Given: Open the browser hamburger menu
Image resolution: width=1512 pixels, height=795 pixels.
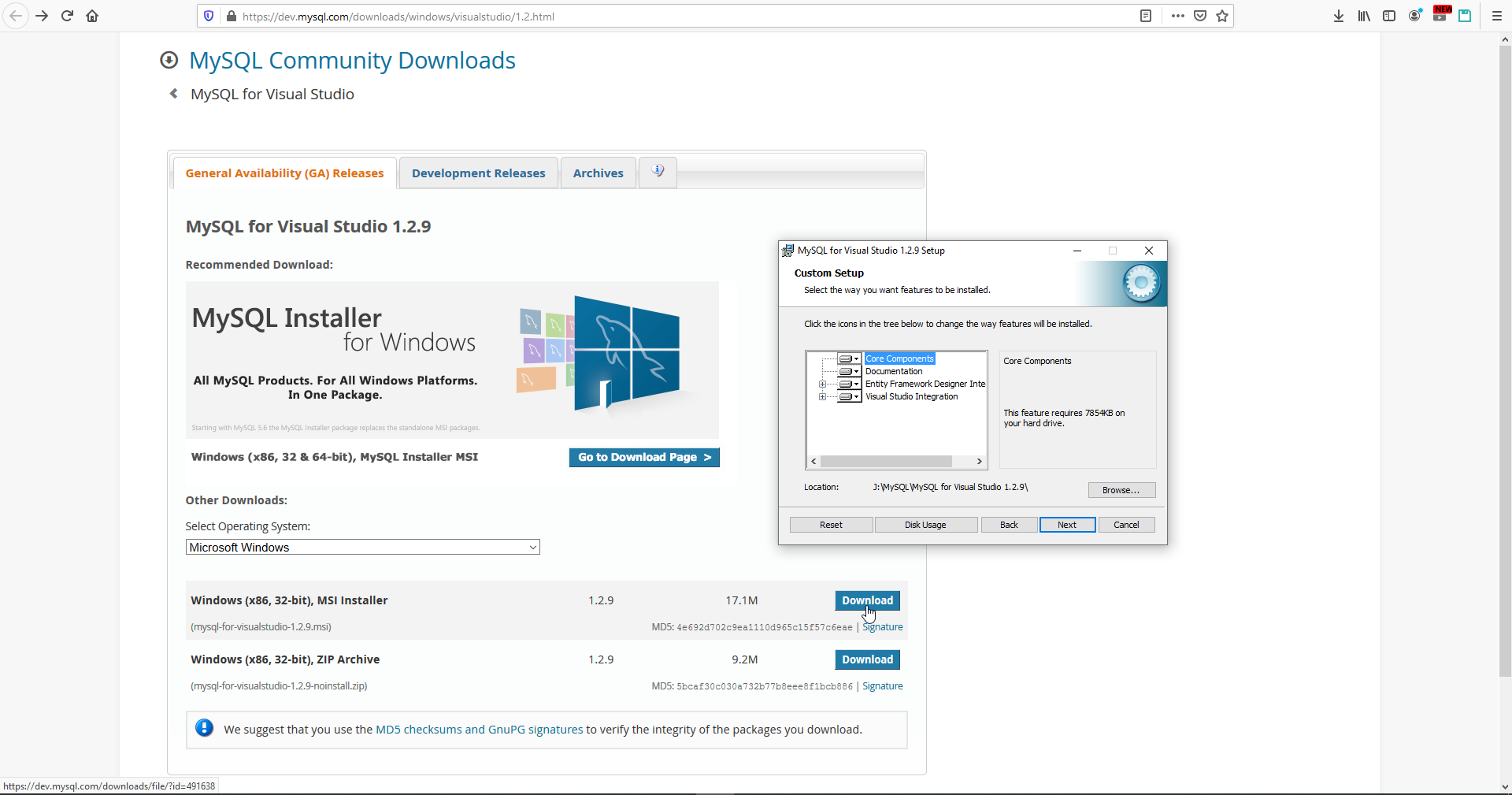Looking at the screenshot, I should tap(1497, 16).
